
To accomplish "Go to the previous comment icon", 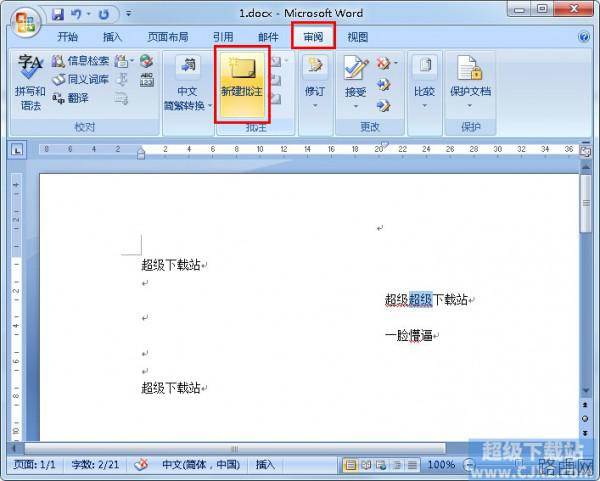I will click(x=276, y=80).
